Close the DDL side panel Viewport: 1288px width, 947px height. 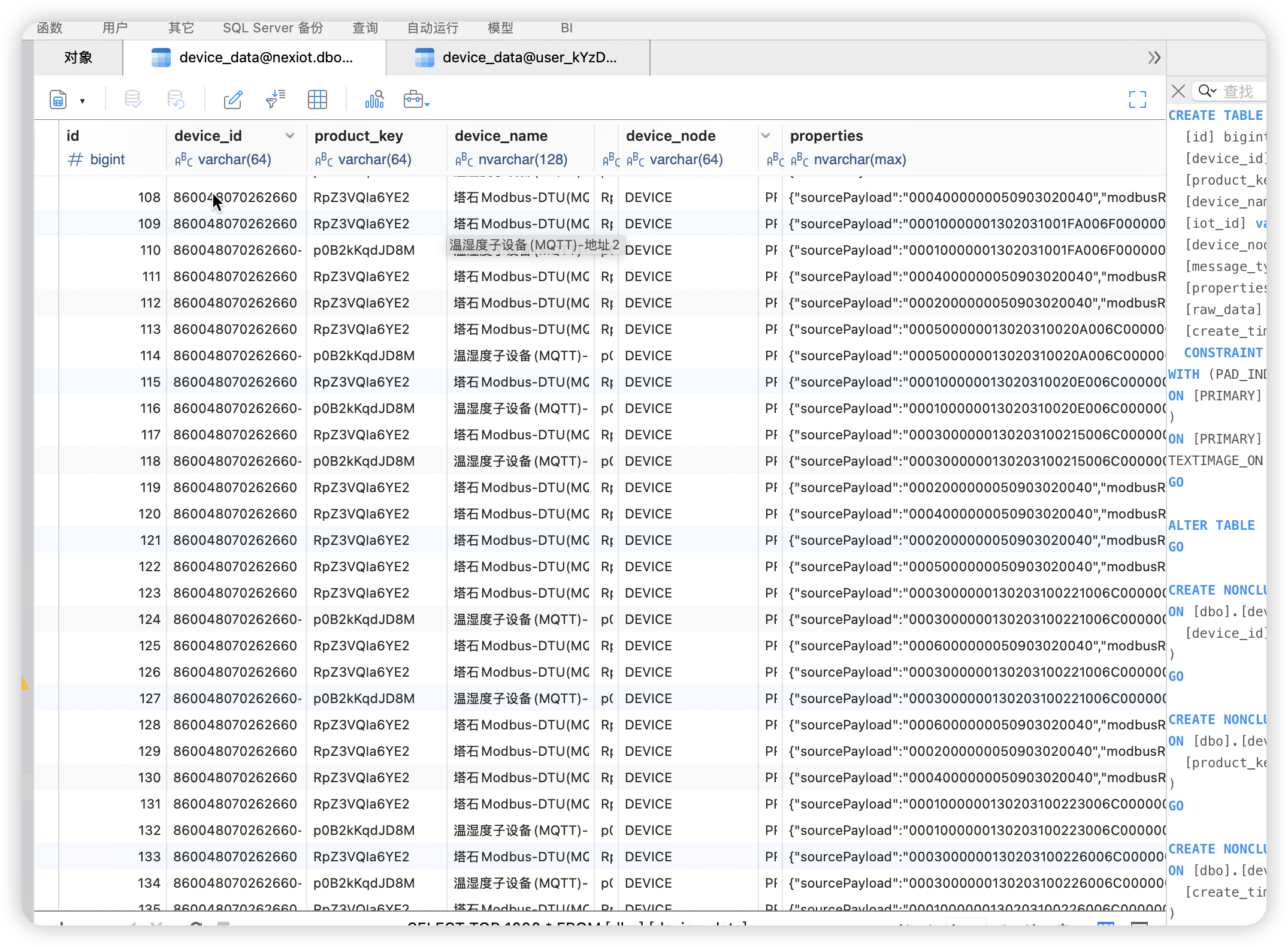tap(1178, 91)
